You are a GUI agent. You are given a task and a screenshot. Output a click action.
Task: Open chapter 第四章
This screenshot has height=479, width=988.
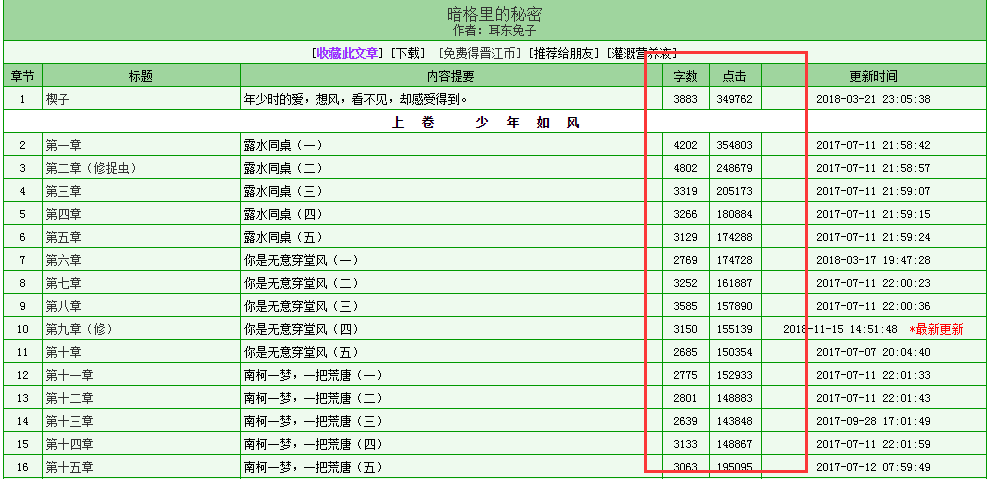click(x=64, y=214)
